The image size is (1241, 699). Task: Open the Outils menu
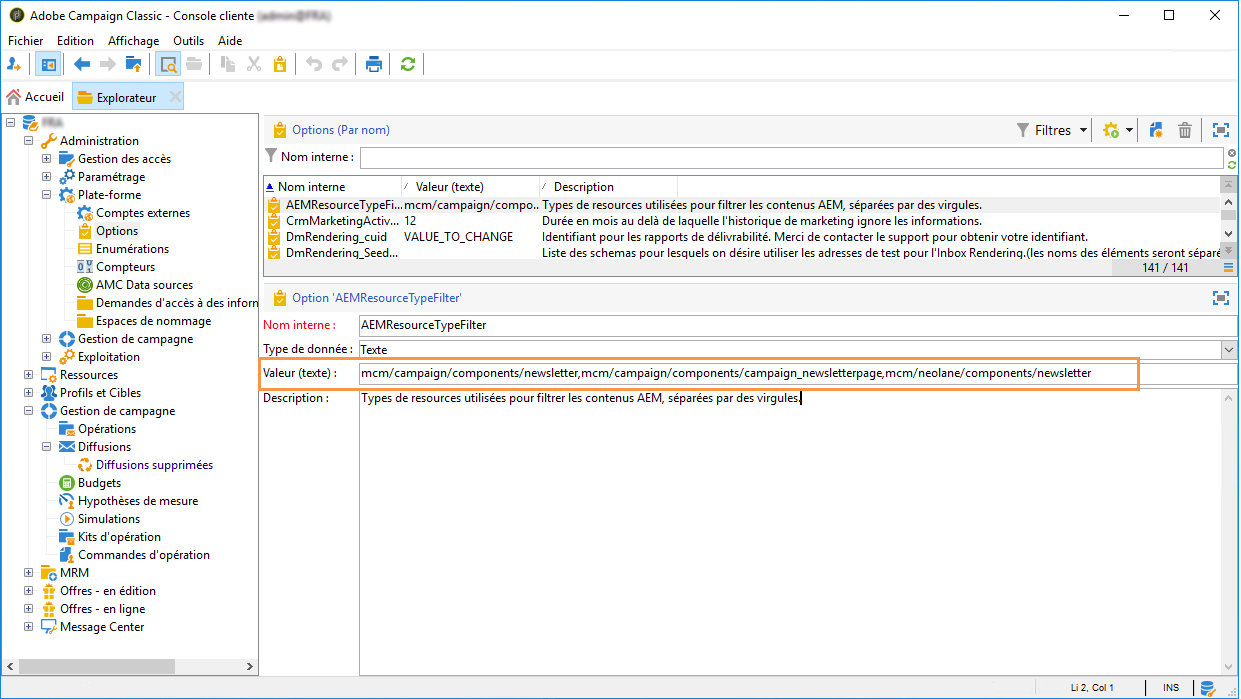(188, 41)
